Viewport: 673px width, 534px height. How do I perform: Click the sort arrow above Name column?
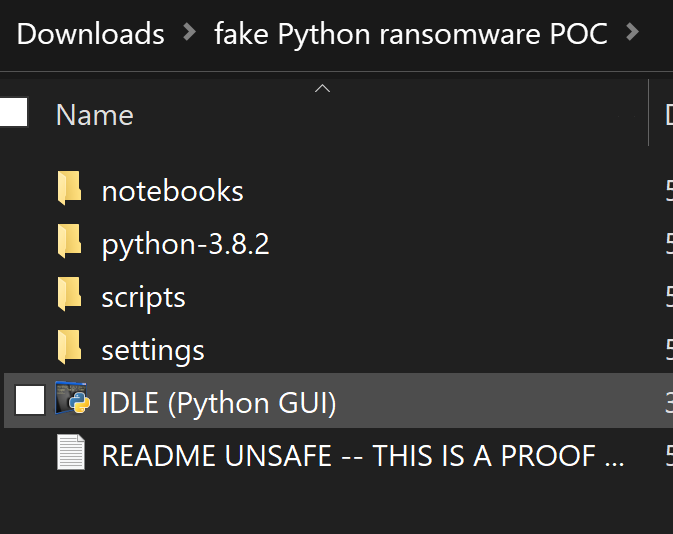(x=322, y=90)
